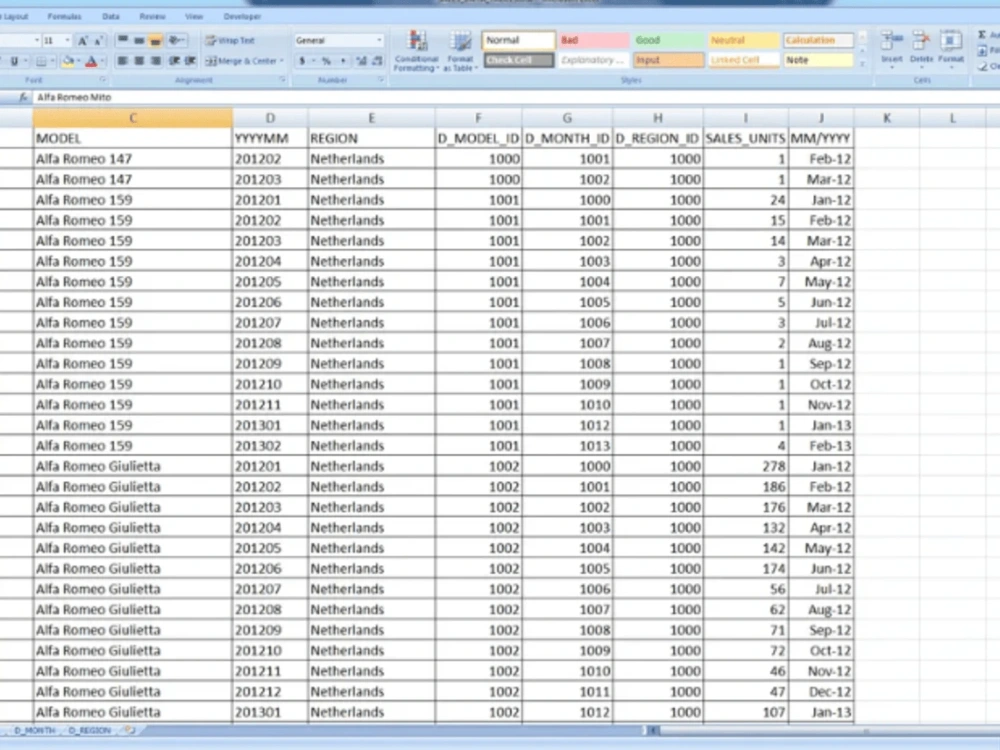The image size is (1000, 750).
Task: Apply the Calculation cell style
Action: 818,40
